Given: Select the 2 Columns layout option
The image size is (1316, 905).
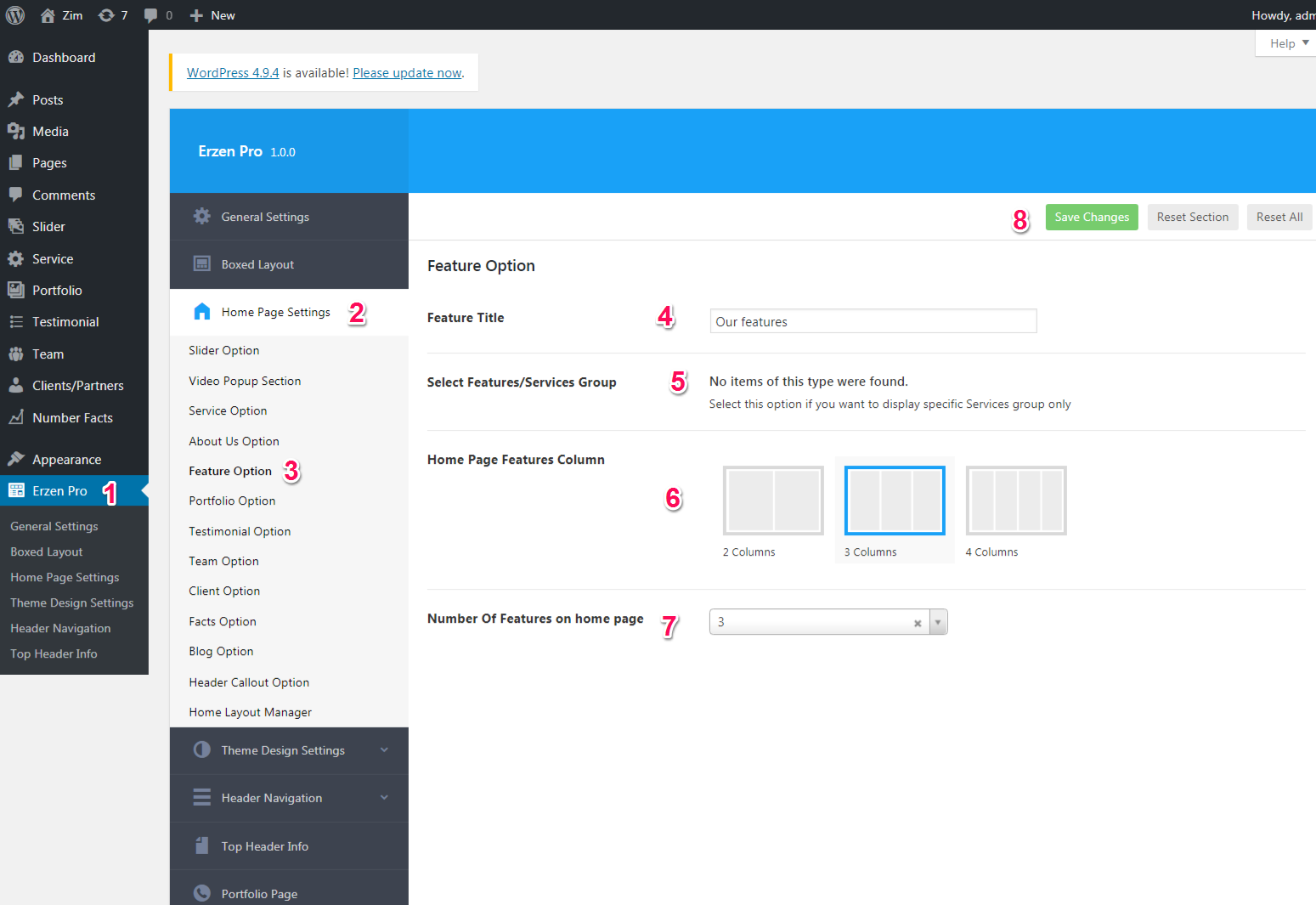Looking at the screenshot, I should (773, 501).
